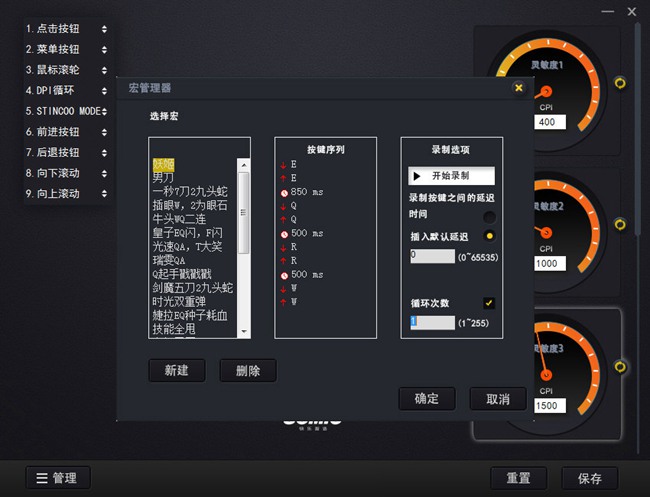
Task: Click the 新建 button
Action: pos(177,370)
